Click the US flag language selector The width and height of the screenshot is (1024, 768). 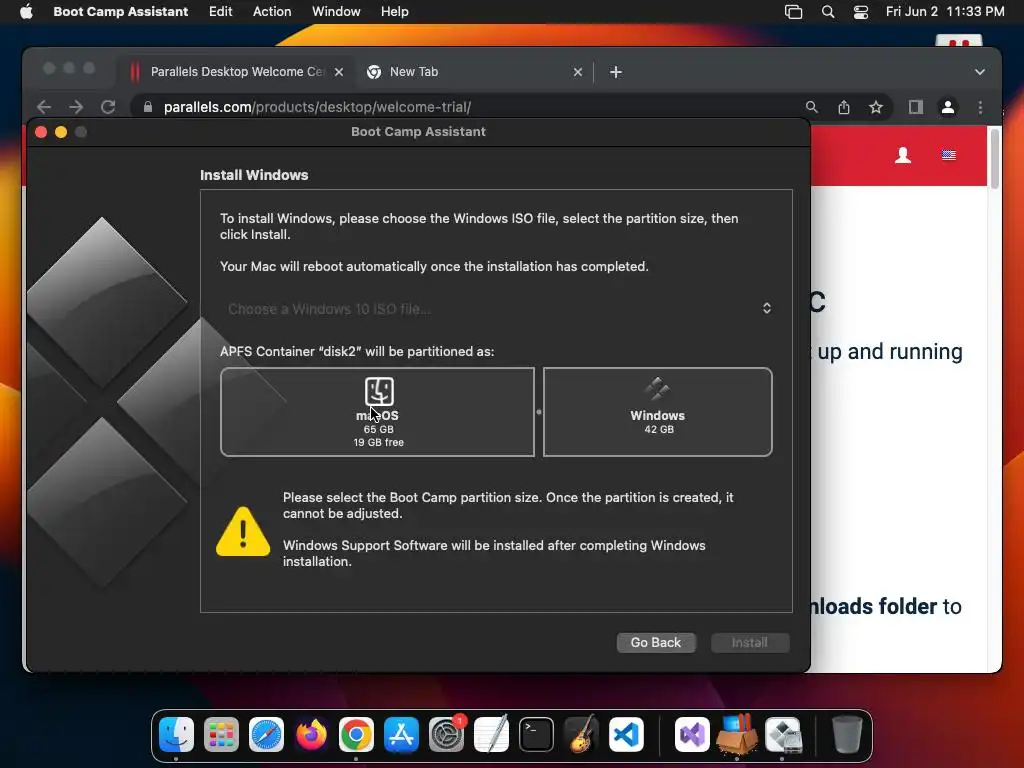pyautogui.click(x=948, y=155)
